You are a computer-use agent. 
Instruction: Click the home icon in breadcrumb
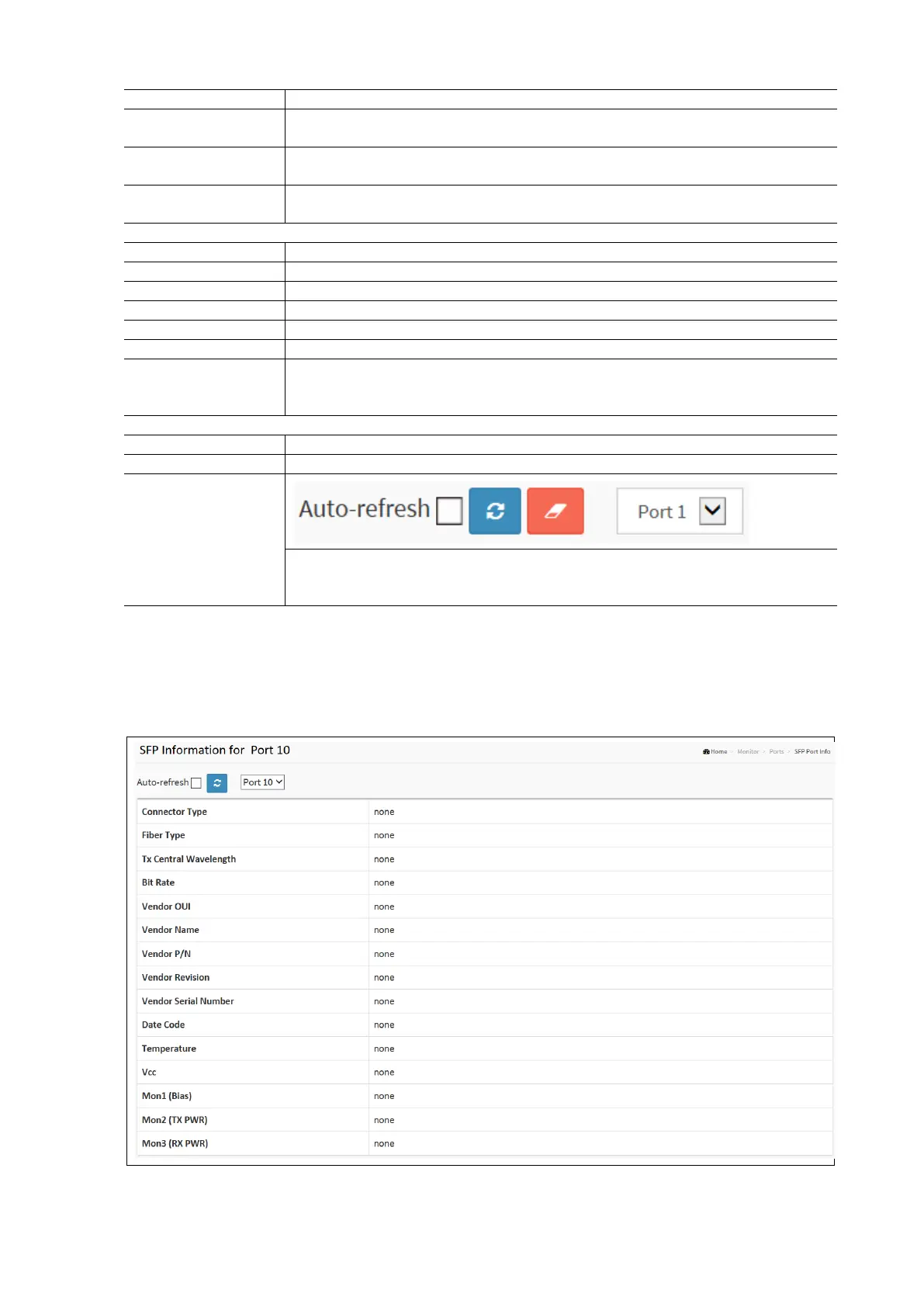click(x=706, y=751)
